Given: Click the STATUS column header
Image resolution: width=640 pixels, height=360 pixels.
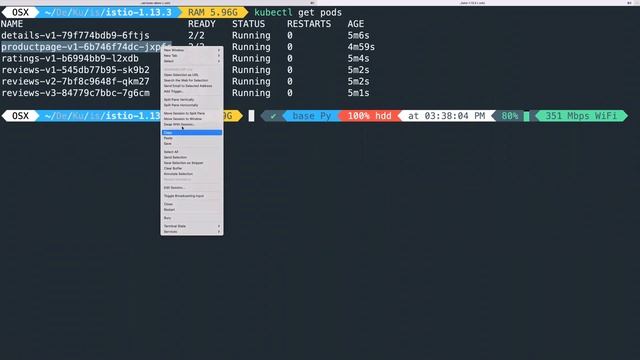Looking at the screenshot, I should click(249, 24).
